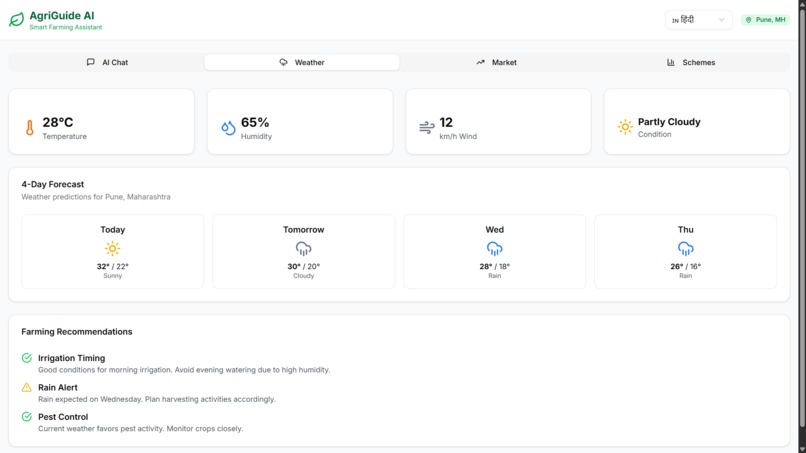This screenshot has width=806, height=453.
Task: Click the bar chart Schemes icon
Action: [671, 62]
